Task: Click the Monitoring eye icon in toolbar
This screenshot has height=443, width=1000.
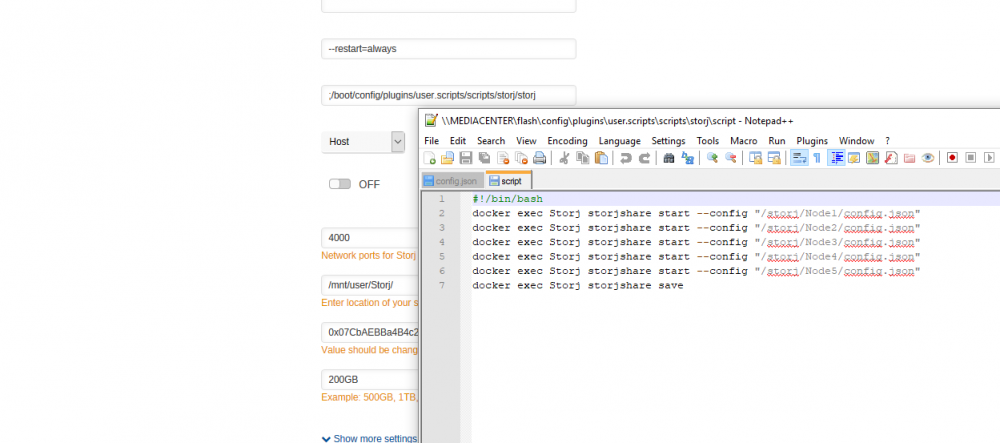Action: point(928,157)
